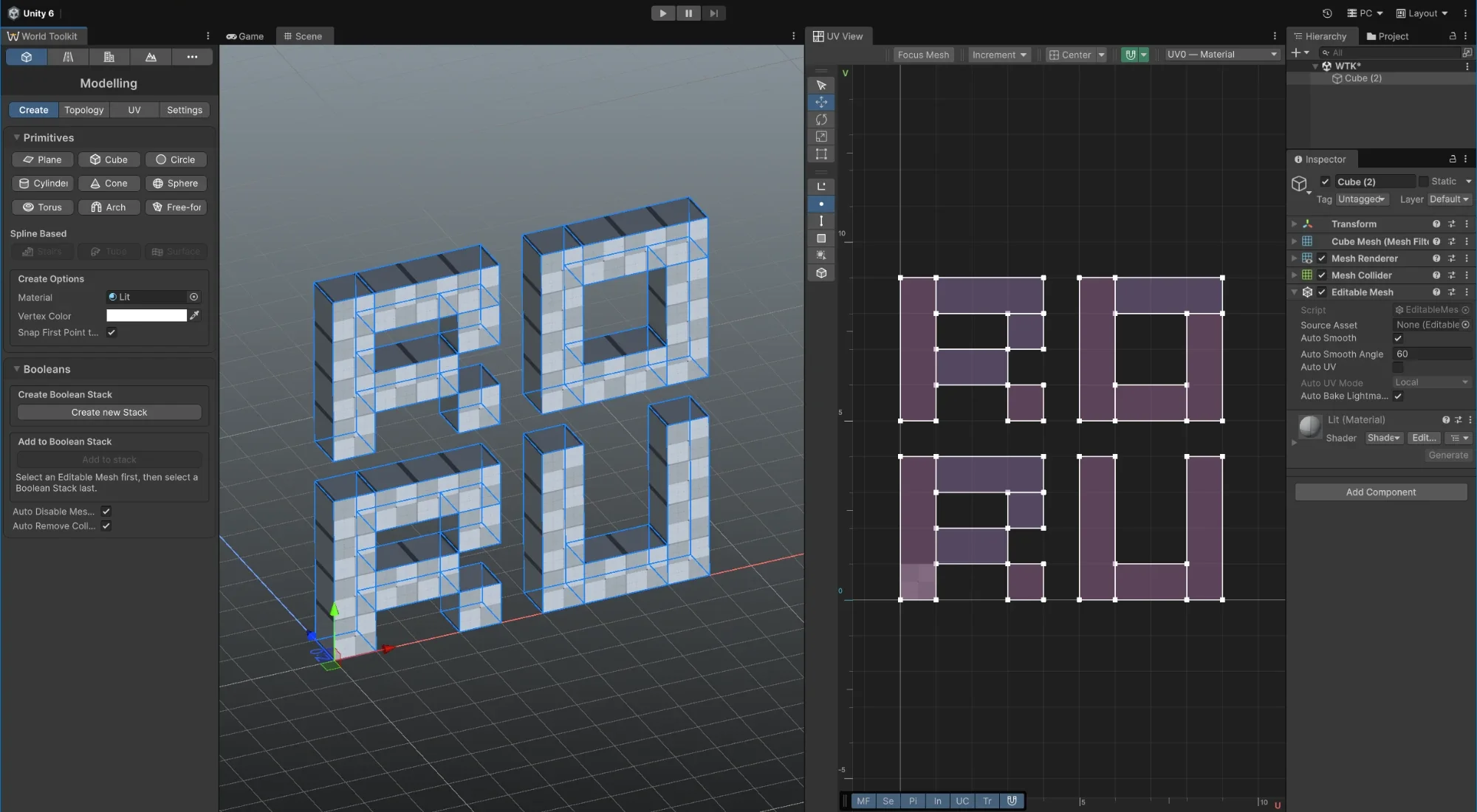
Task: Switch to the modelling Settings tab
Action: (185, 110)
